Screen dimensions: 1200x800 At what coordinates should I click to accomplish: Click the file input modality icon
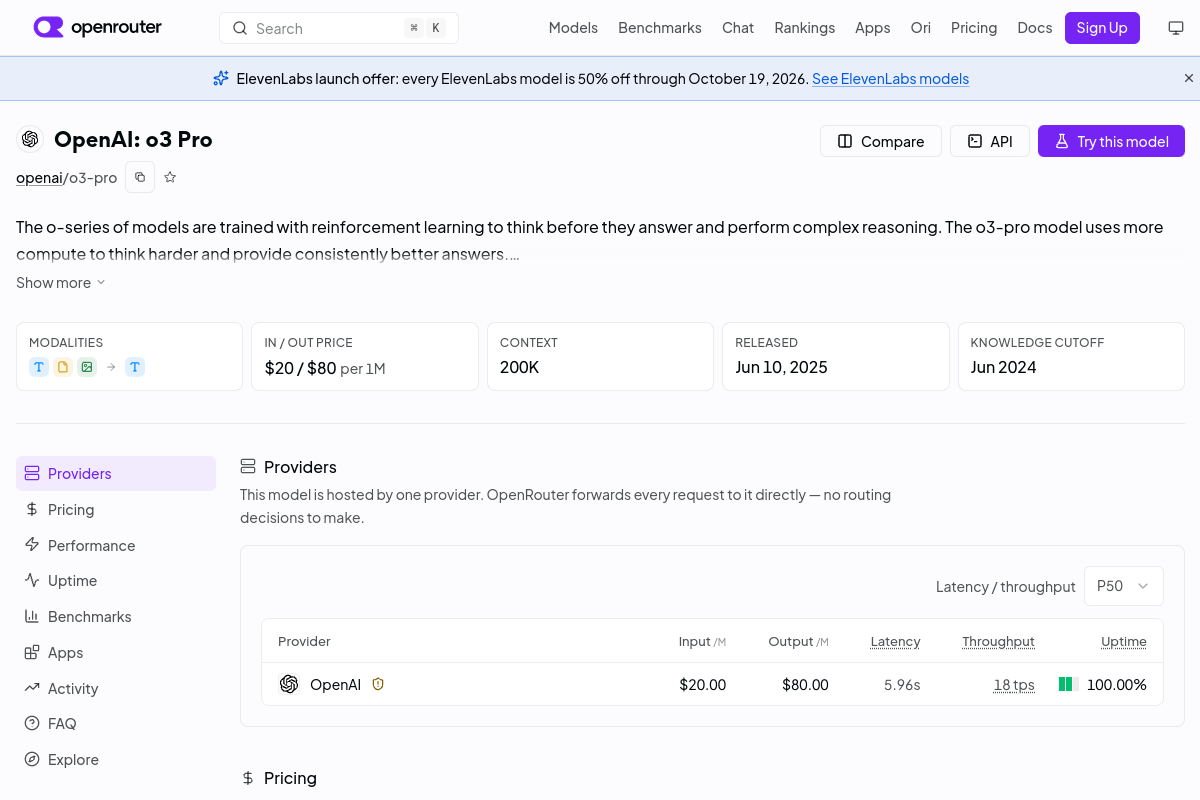[63, 367]
